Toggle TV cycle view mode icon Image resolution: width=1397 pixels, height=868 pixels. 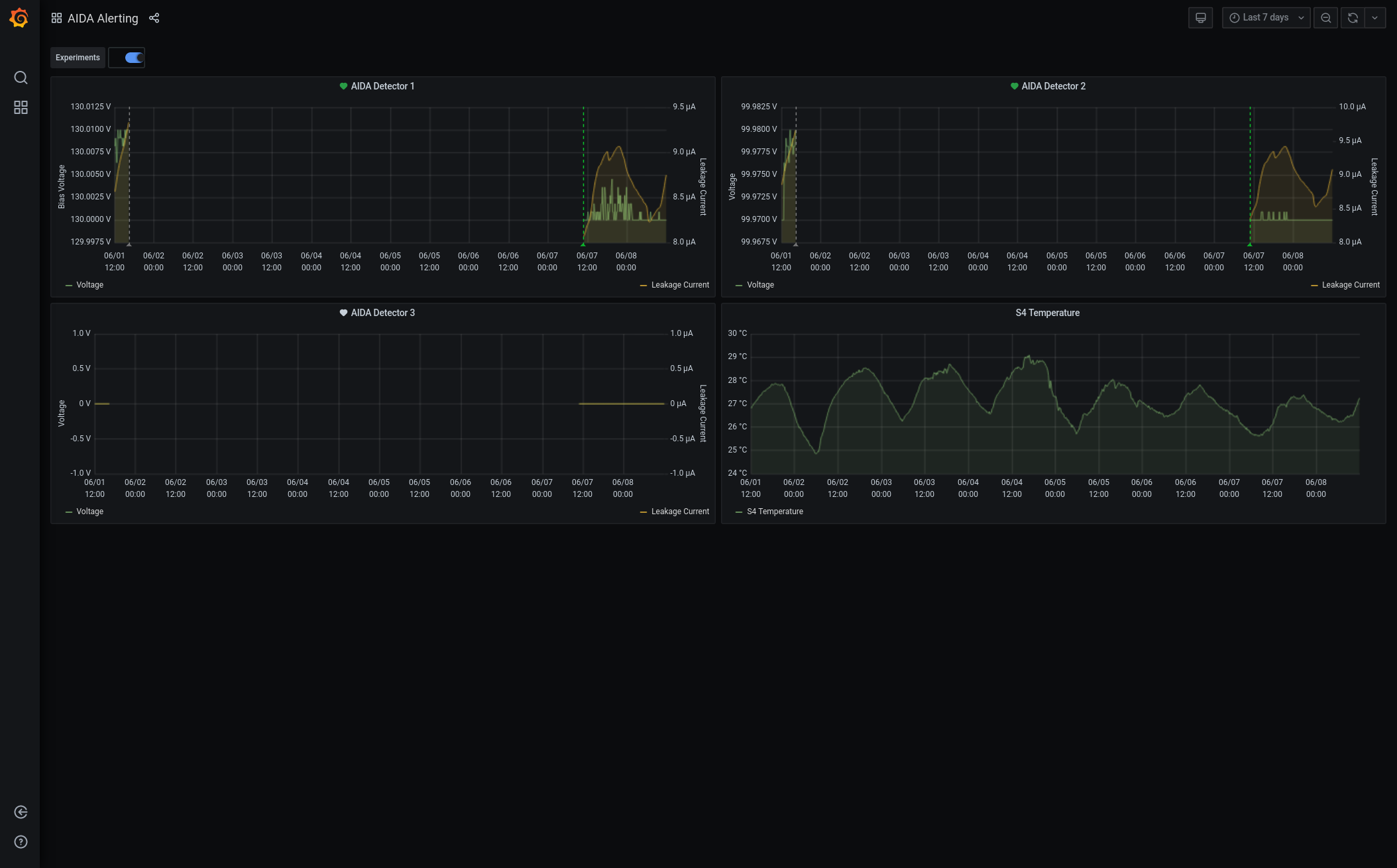pos(1200,18)
